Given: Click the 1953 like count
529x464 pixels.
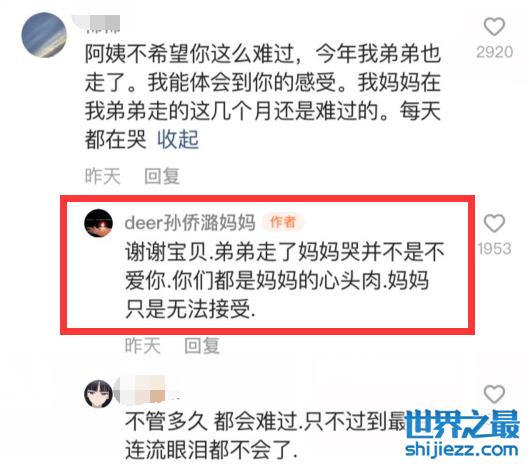Looking at the screenshot, I should (495, 249).
